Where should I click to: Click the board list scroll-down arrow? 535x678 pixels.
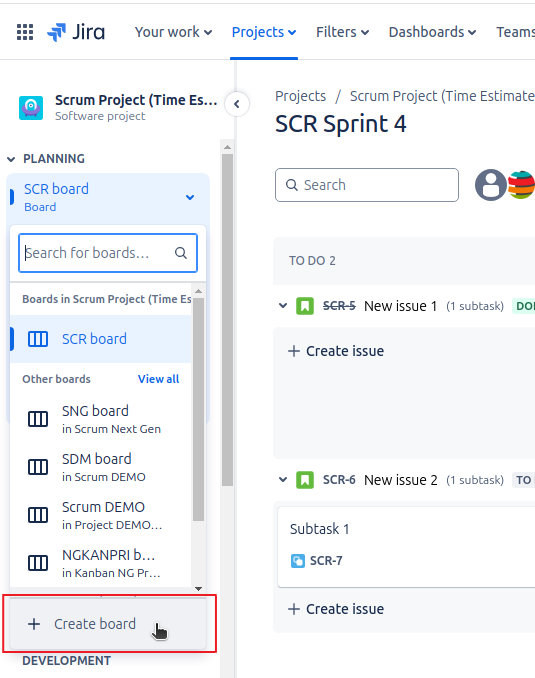click(199, 588)
